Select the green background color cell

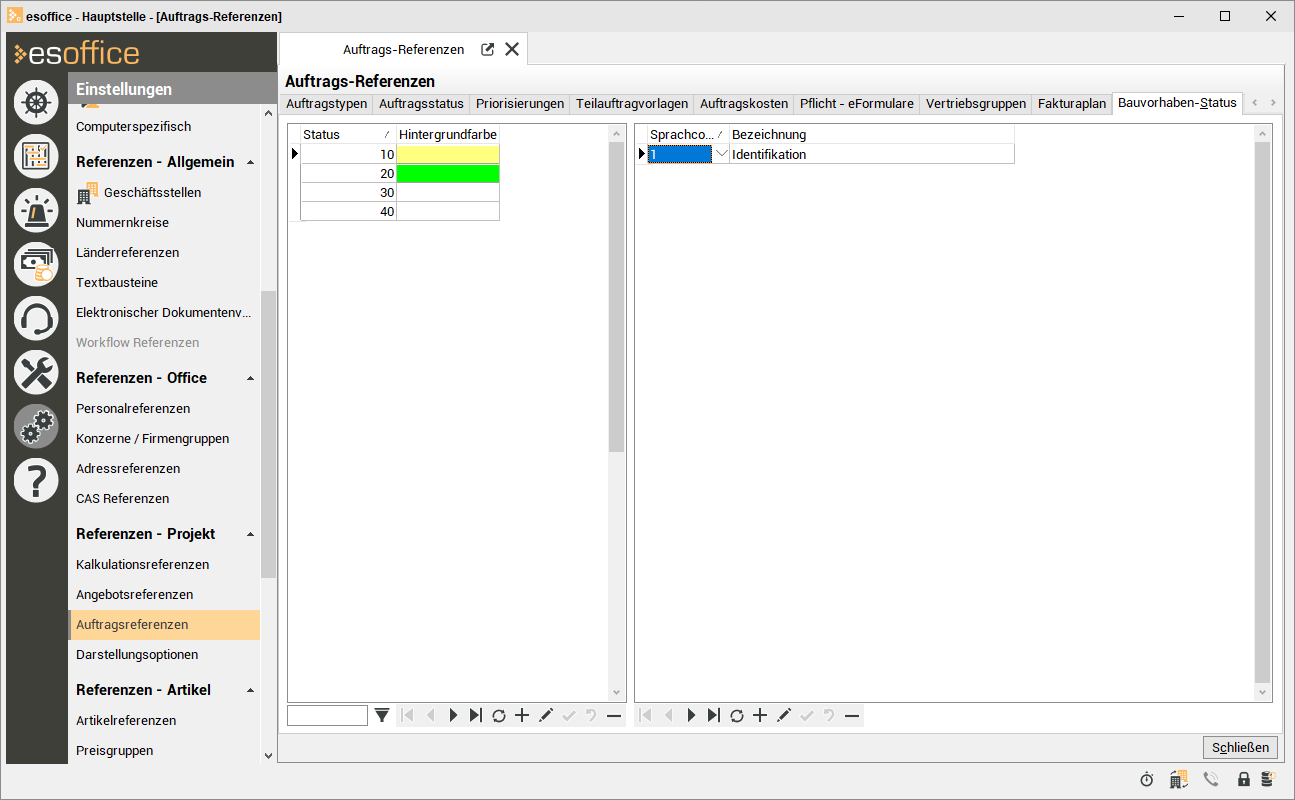click(x=448, y=173)
